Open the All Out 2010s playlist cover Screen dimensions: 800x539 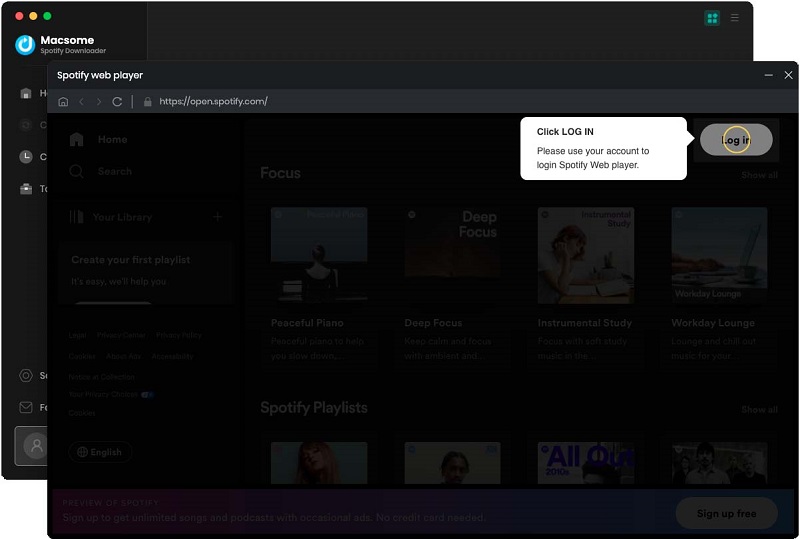[x=586, y=463]
